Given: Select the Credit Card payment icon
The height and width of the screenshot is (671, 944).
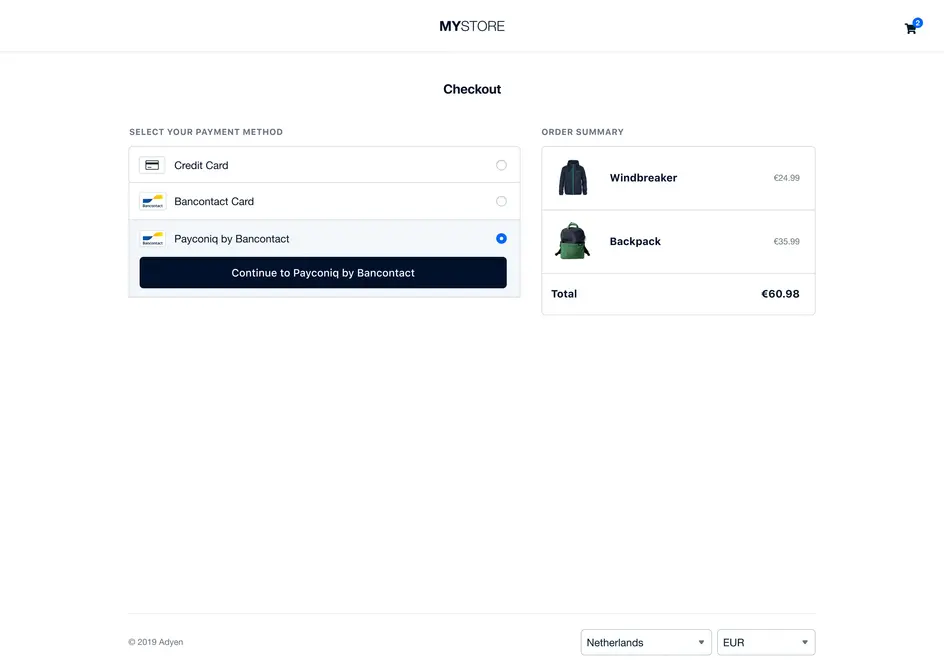Looking at the screenshot, I should click(152, 164).
